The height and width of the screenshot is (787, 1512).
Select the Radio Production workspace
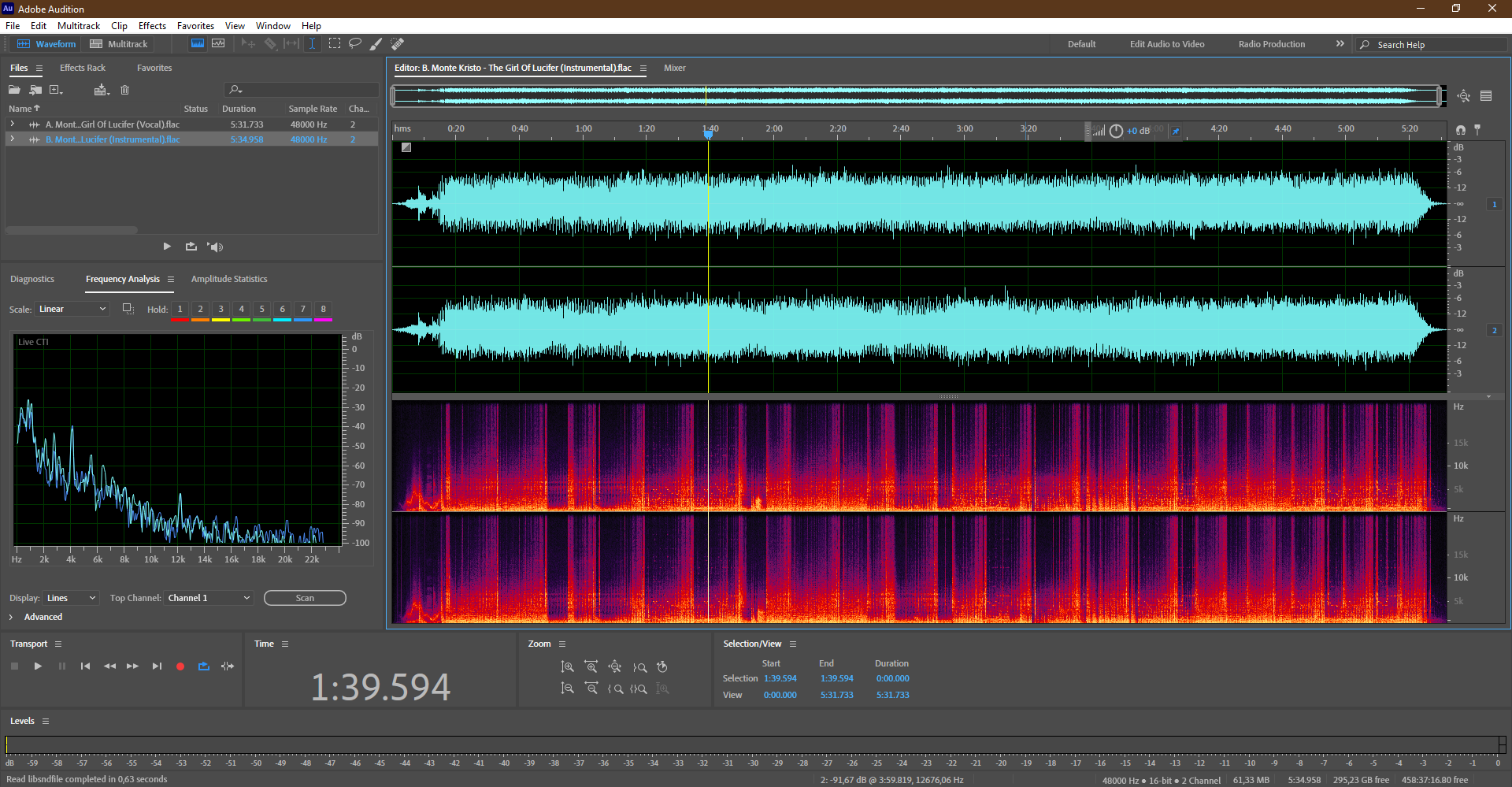1272,44
